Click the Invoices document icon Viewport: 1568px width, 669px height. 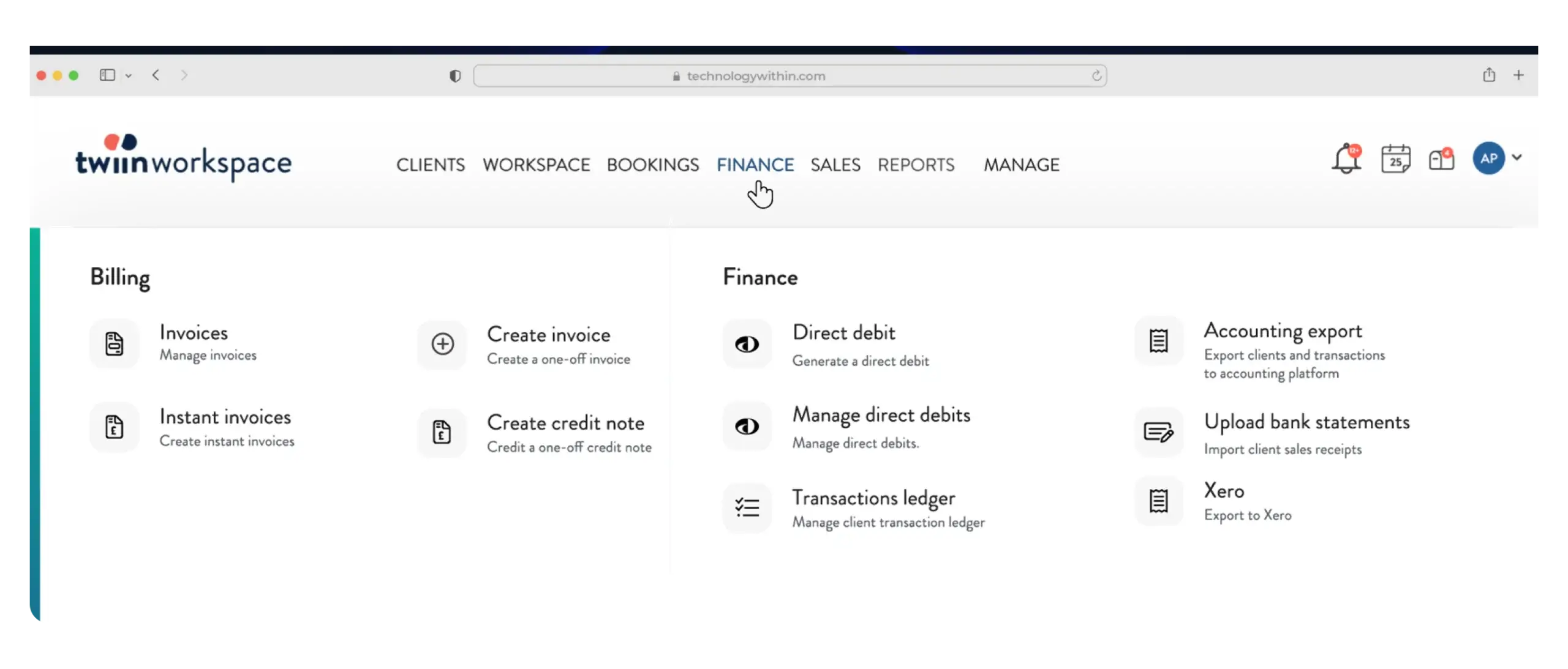115,343
